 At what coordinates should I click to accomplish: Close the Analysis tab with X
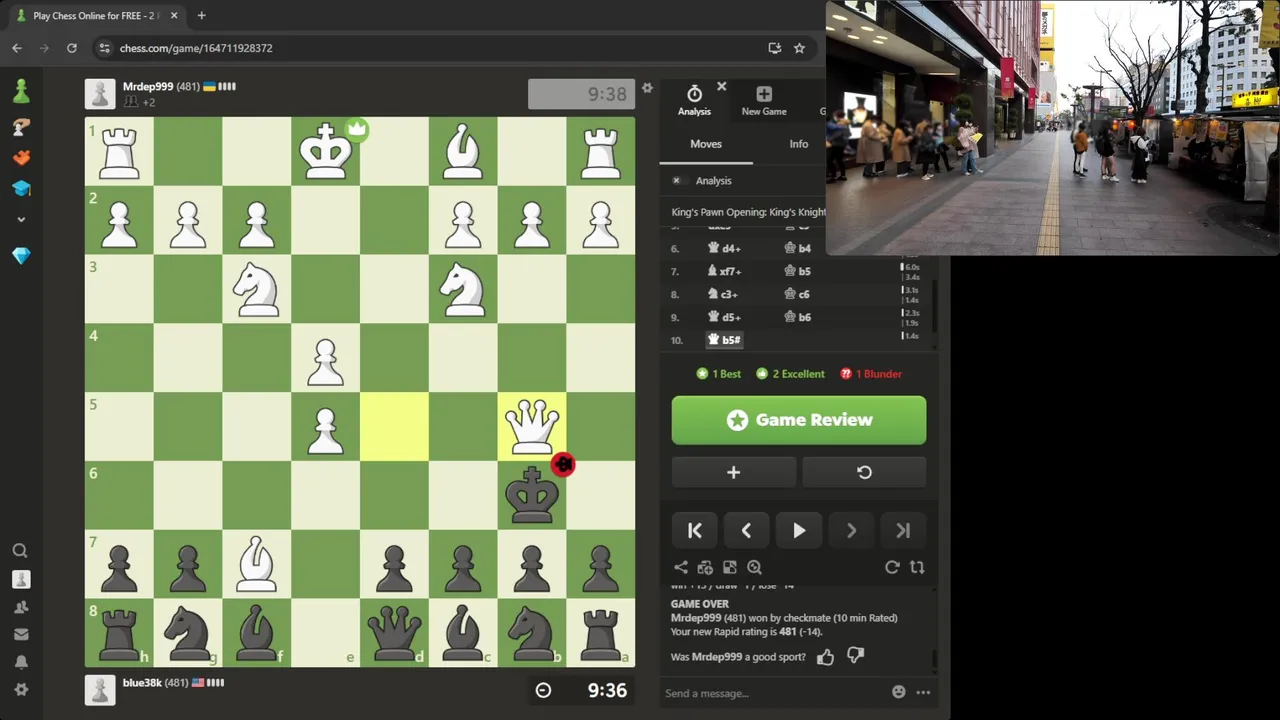(722, 87)
